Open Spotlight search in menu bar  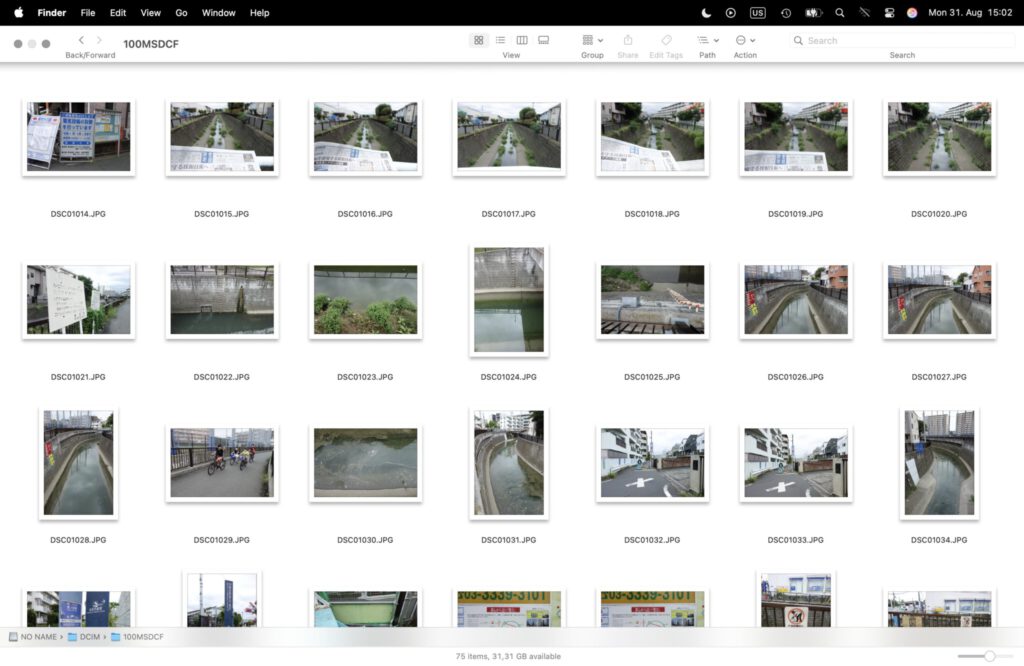(840, 12)
